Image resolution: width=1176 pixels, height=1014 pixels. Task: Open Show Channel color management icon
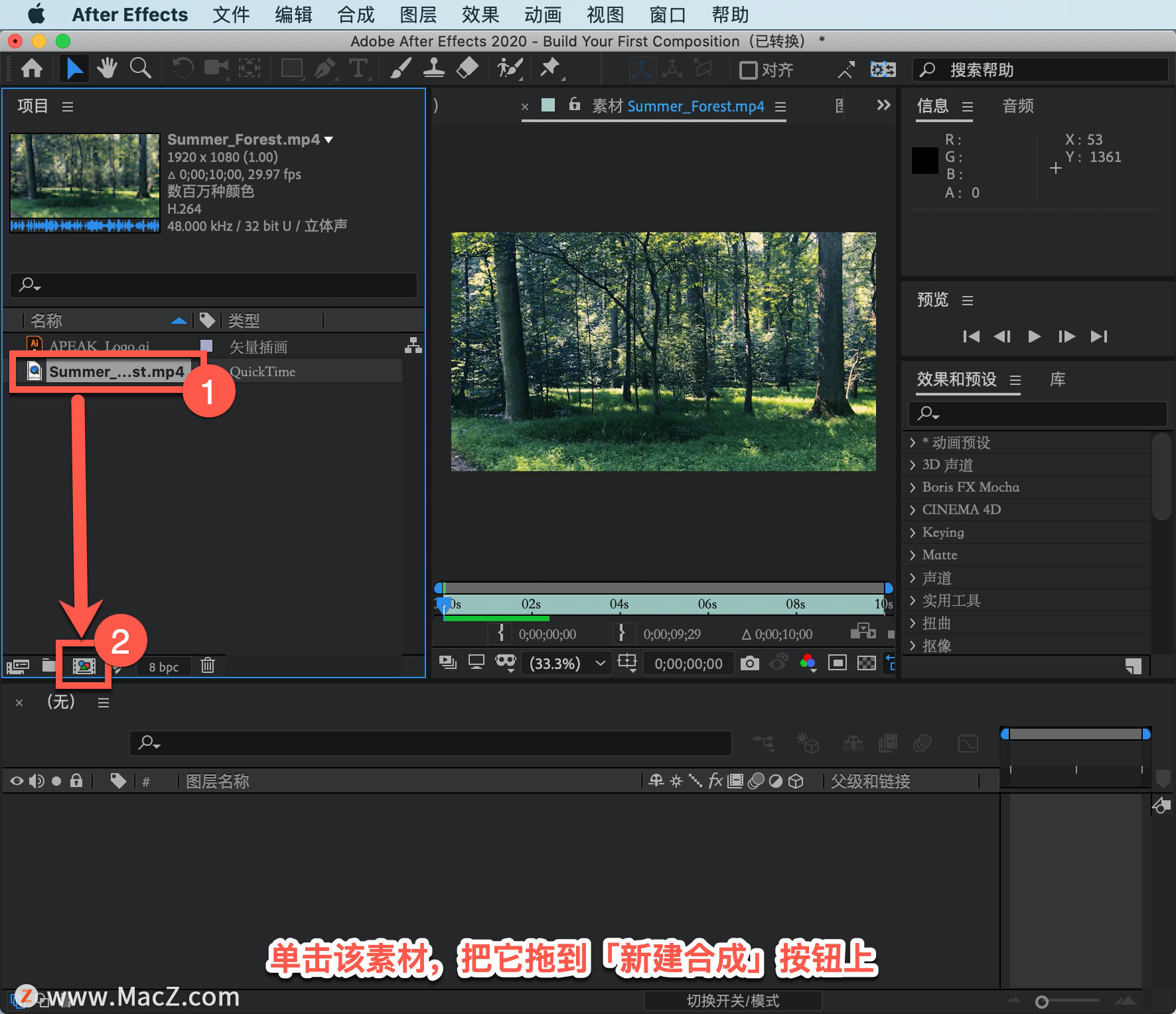click(x=808, y=663)
